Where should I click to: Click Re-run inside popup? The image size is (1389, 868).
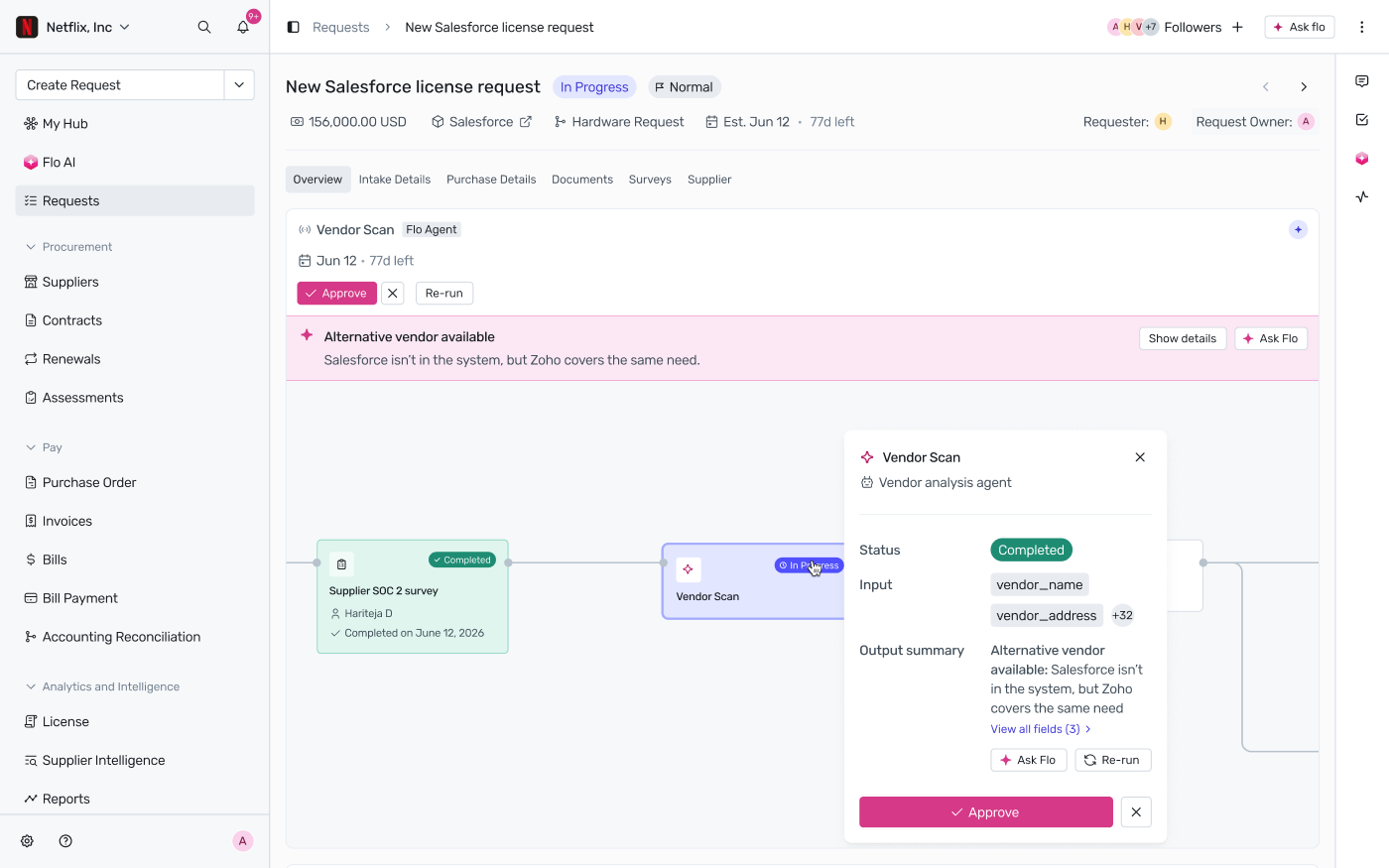pyautogui.click(x=1113, y=760)
